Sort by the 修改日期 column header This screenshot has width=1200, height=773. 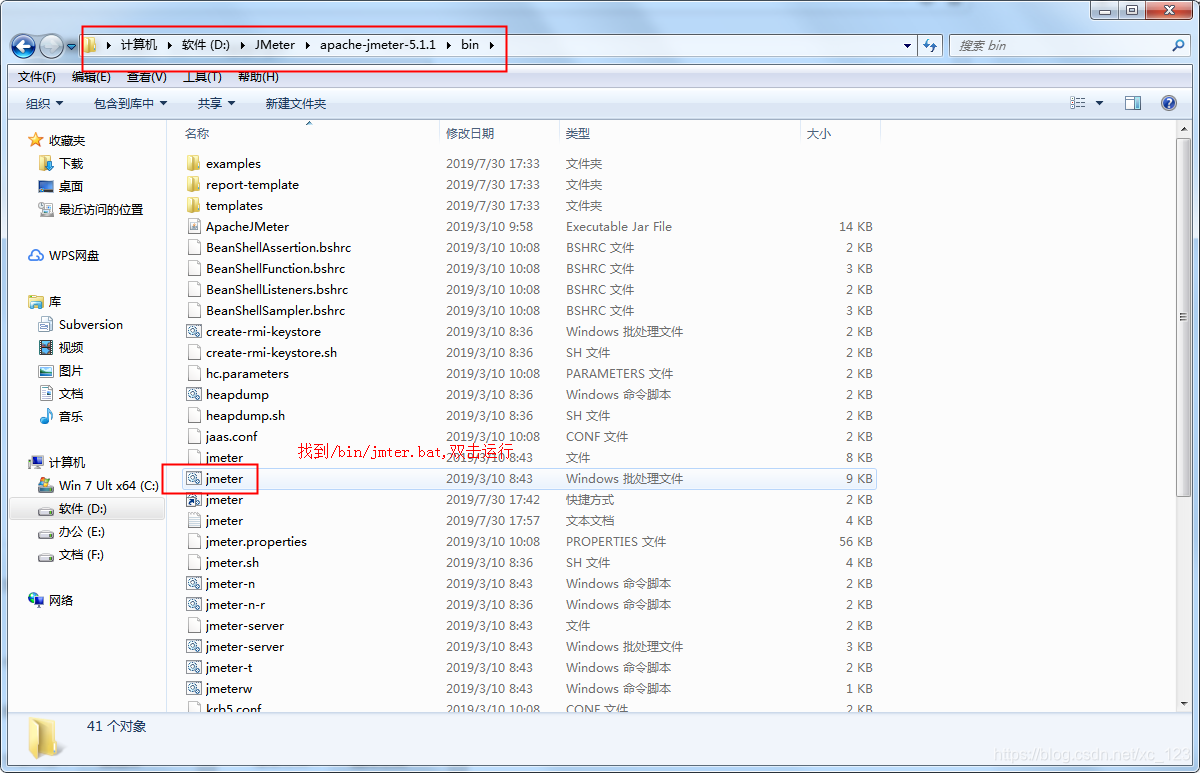coord(470,133)
